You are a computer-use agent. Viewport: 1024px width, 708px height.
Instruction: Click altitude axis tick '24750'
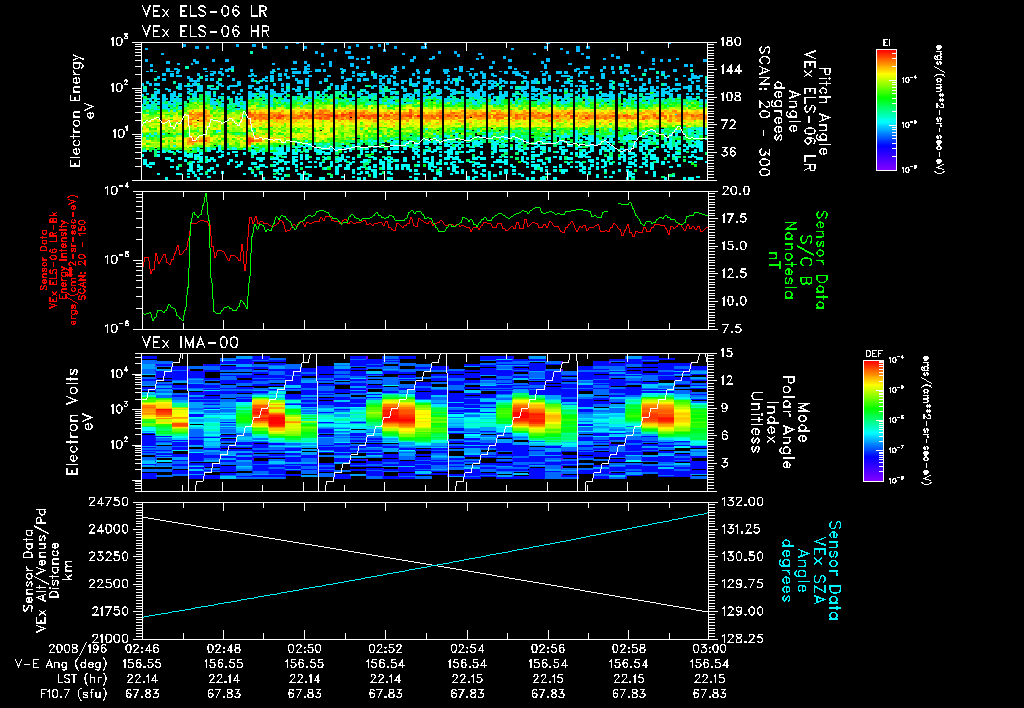point(109,502)
